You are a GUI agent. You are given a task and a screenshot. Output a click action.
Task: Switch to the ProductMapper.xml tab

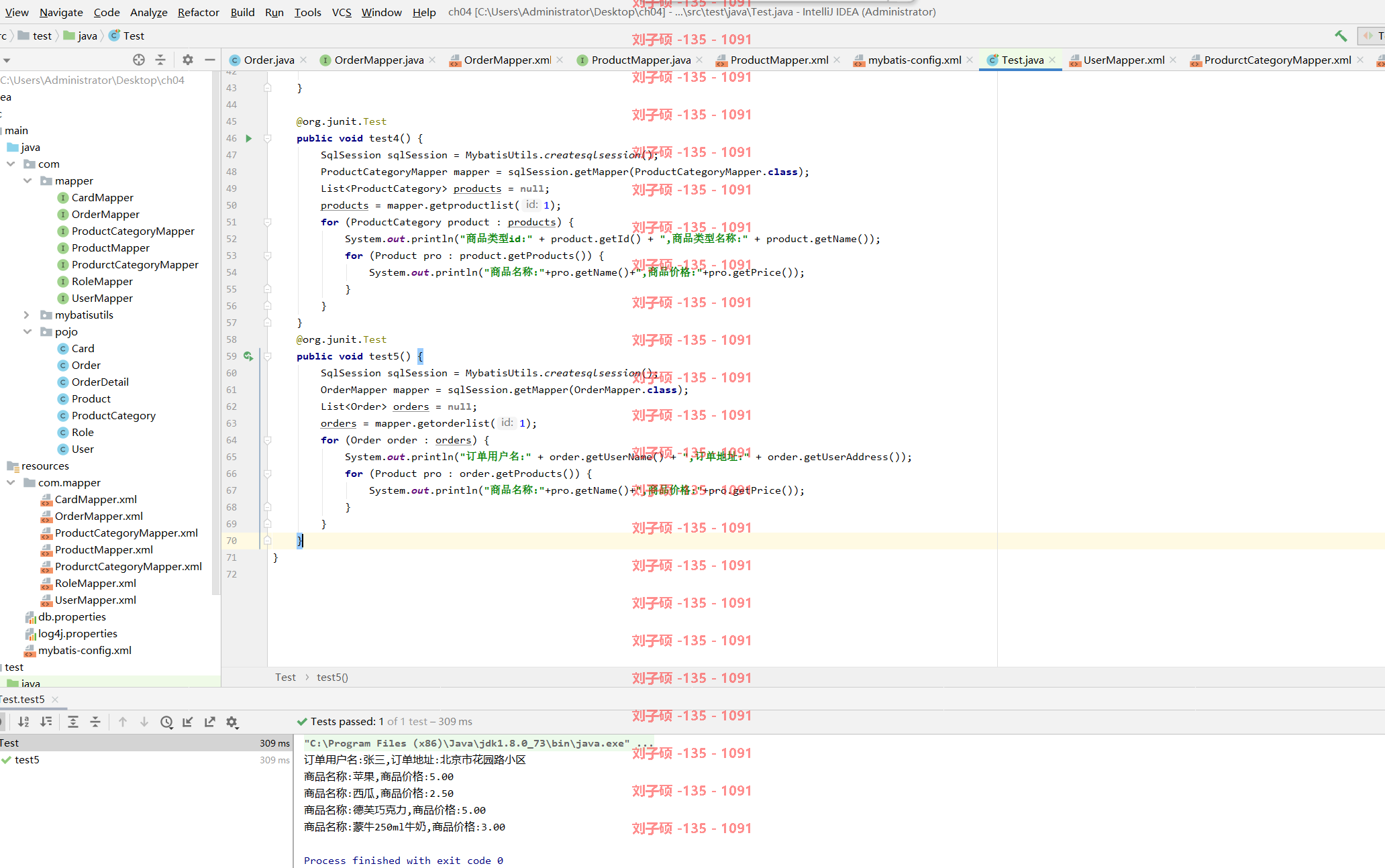coord(778,60)
